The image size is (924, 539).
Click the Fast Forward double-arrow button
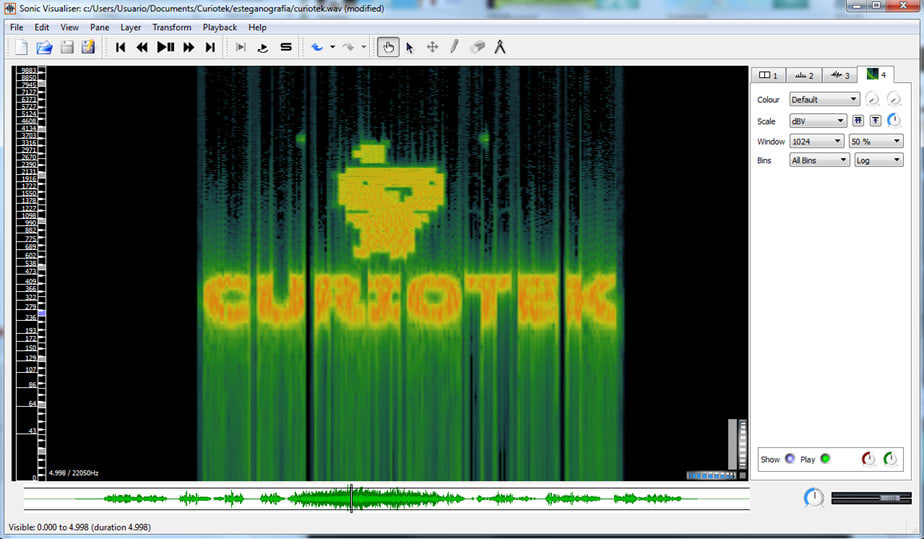(x=189, y=47)
